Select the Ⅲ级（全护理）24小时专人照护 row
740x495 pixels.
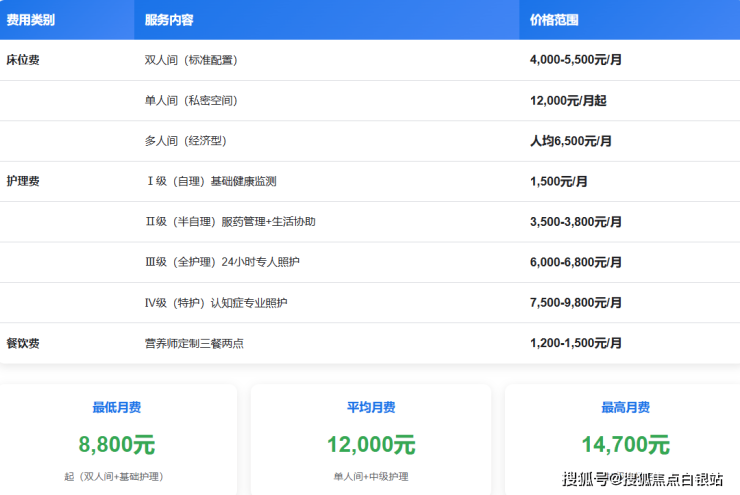coord(222,262)
